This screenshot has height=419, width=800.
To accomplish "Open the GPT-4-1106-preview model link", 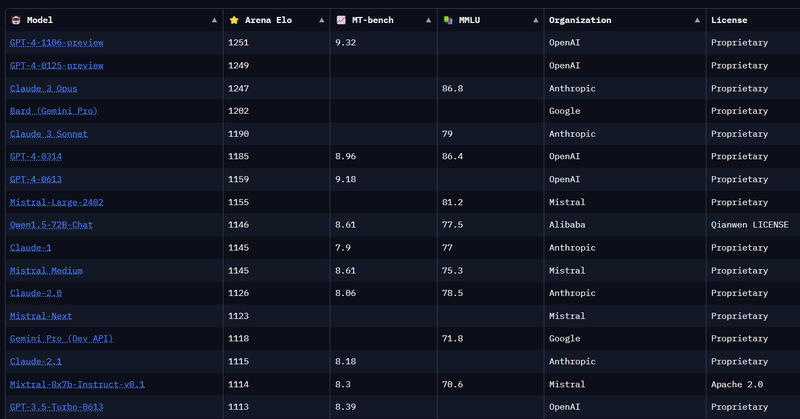I will pos(57,43).
